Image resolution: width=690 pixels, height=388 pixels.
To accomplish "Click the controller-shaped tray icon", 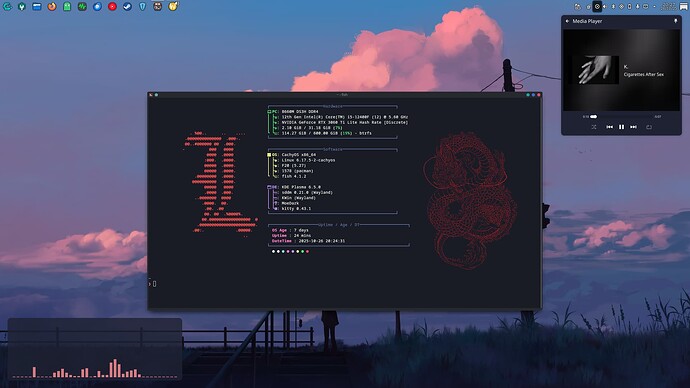I will point(646,7).
